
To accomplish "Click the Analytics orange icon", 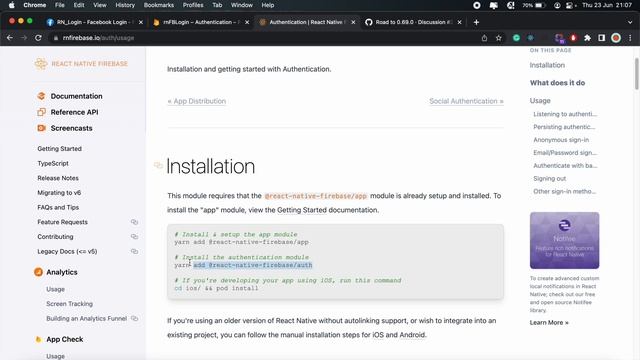I will tap(38, 272).
